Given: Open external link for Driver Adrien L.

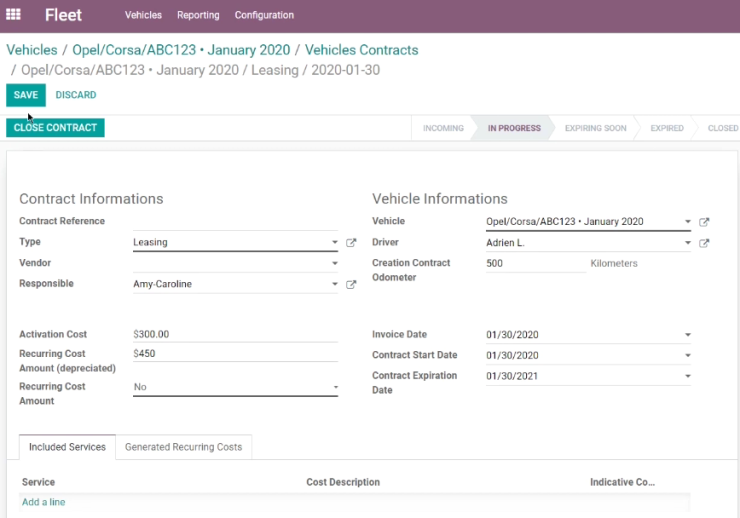Looking at the screenshot, I should click(x=704, y=243).
